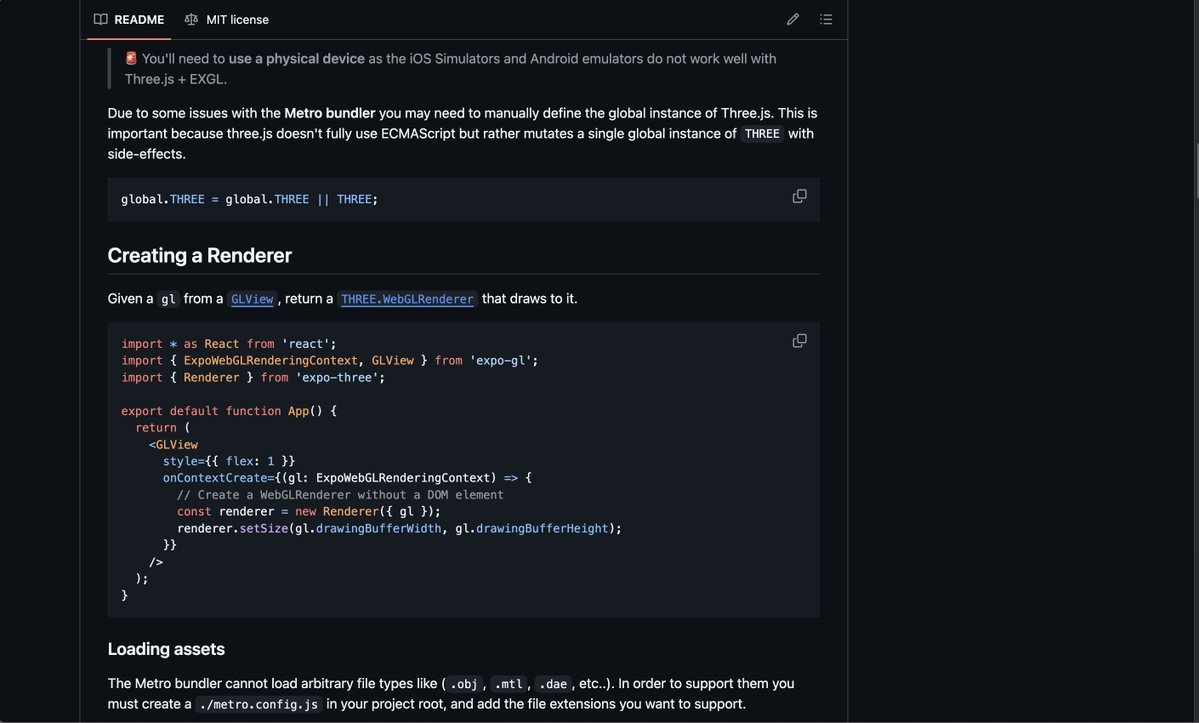1199x723 pixels.
Task: Click the 'Creating a Renderer' heading
Action: pyautogui.click(x=200, y=255)
